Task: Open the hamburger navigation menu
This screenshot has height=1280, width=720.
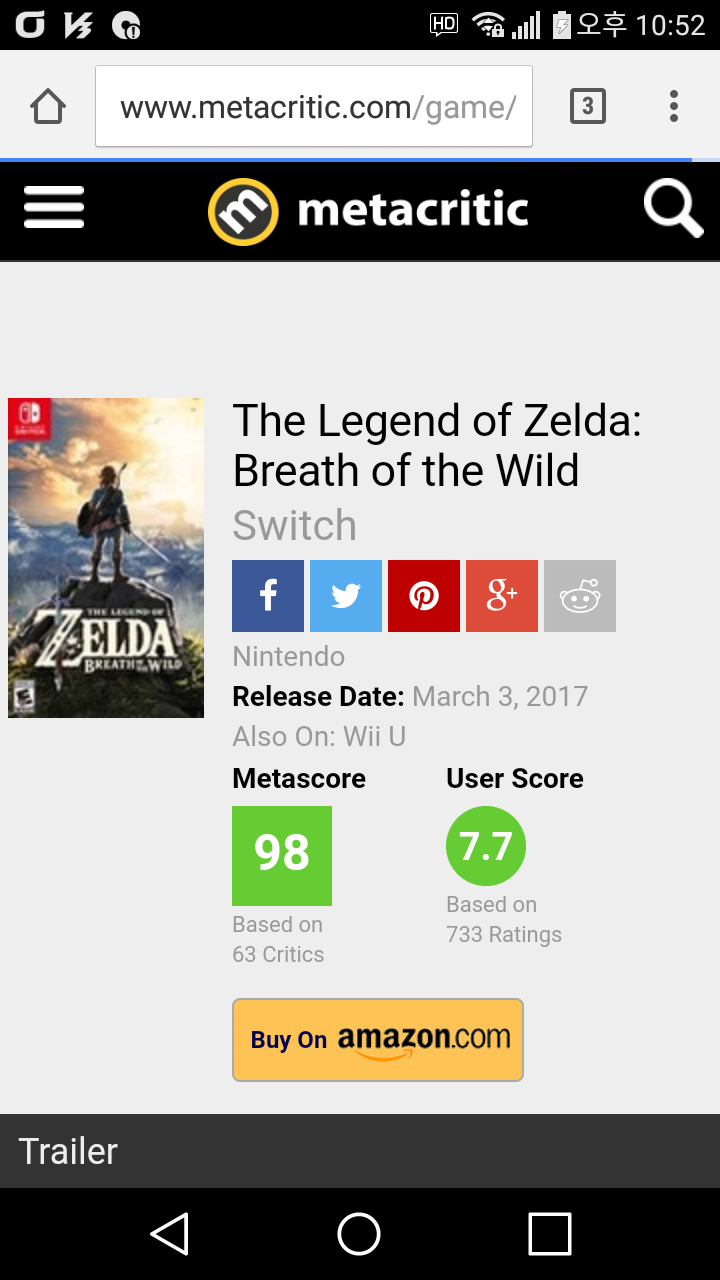Action: [x=54, y=209]
